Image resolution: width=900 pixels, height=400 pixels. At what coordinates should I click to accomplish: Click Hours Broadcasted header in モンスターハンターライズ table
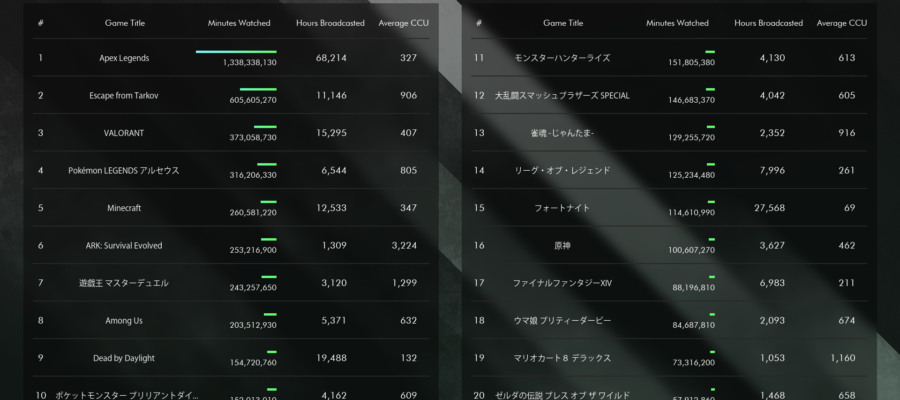[x=769, y=24]
